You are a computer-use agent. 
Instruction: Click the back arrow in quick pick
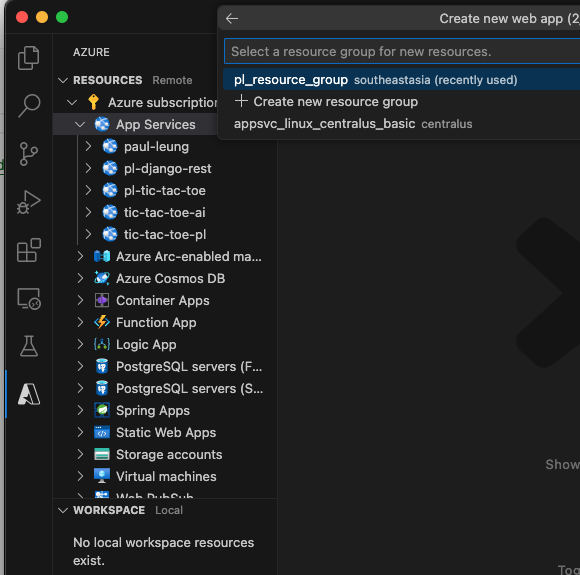click(x=232, y=18)
